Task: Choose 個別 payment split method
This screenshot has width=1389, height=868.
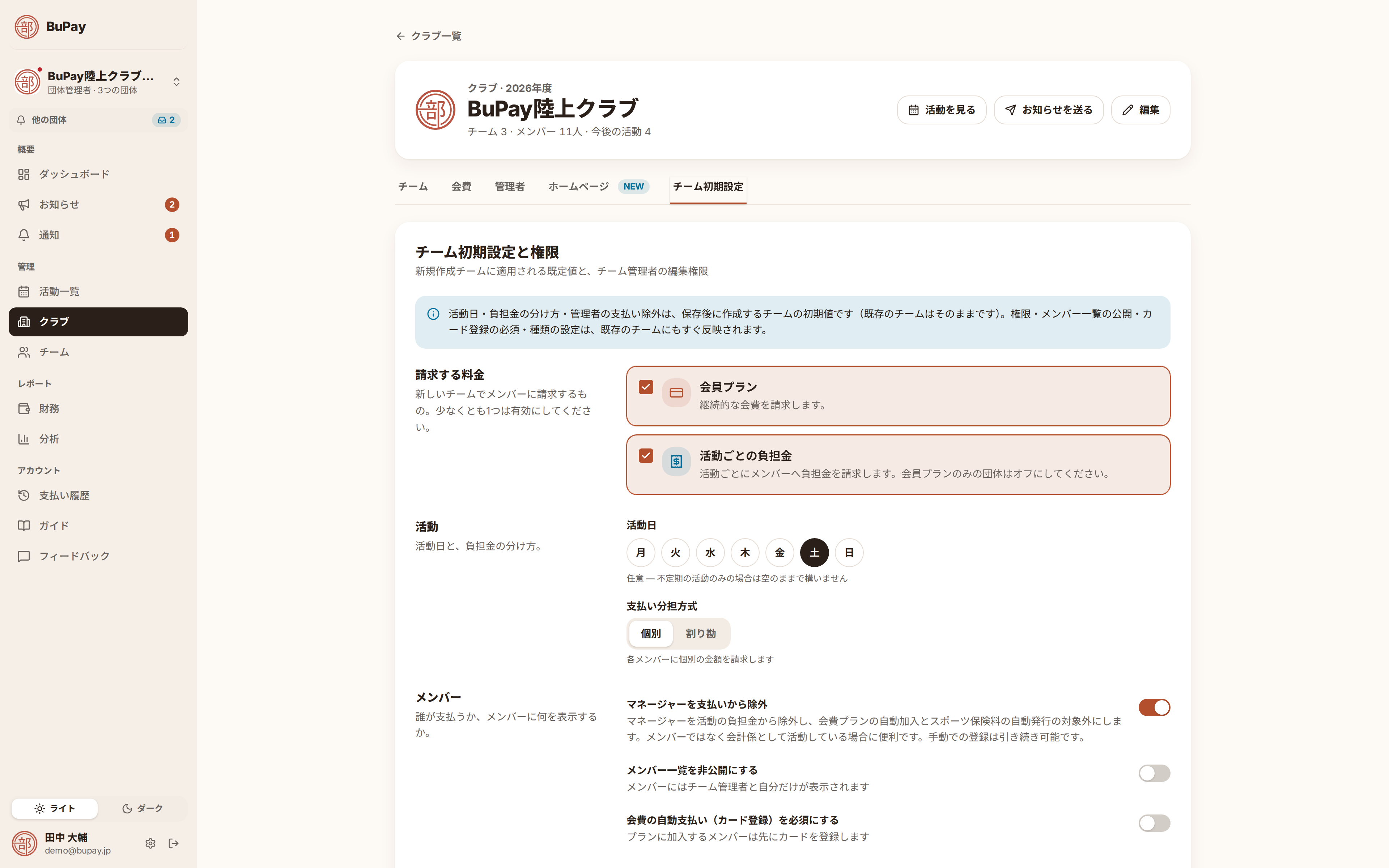Action: (651, 634)
